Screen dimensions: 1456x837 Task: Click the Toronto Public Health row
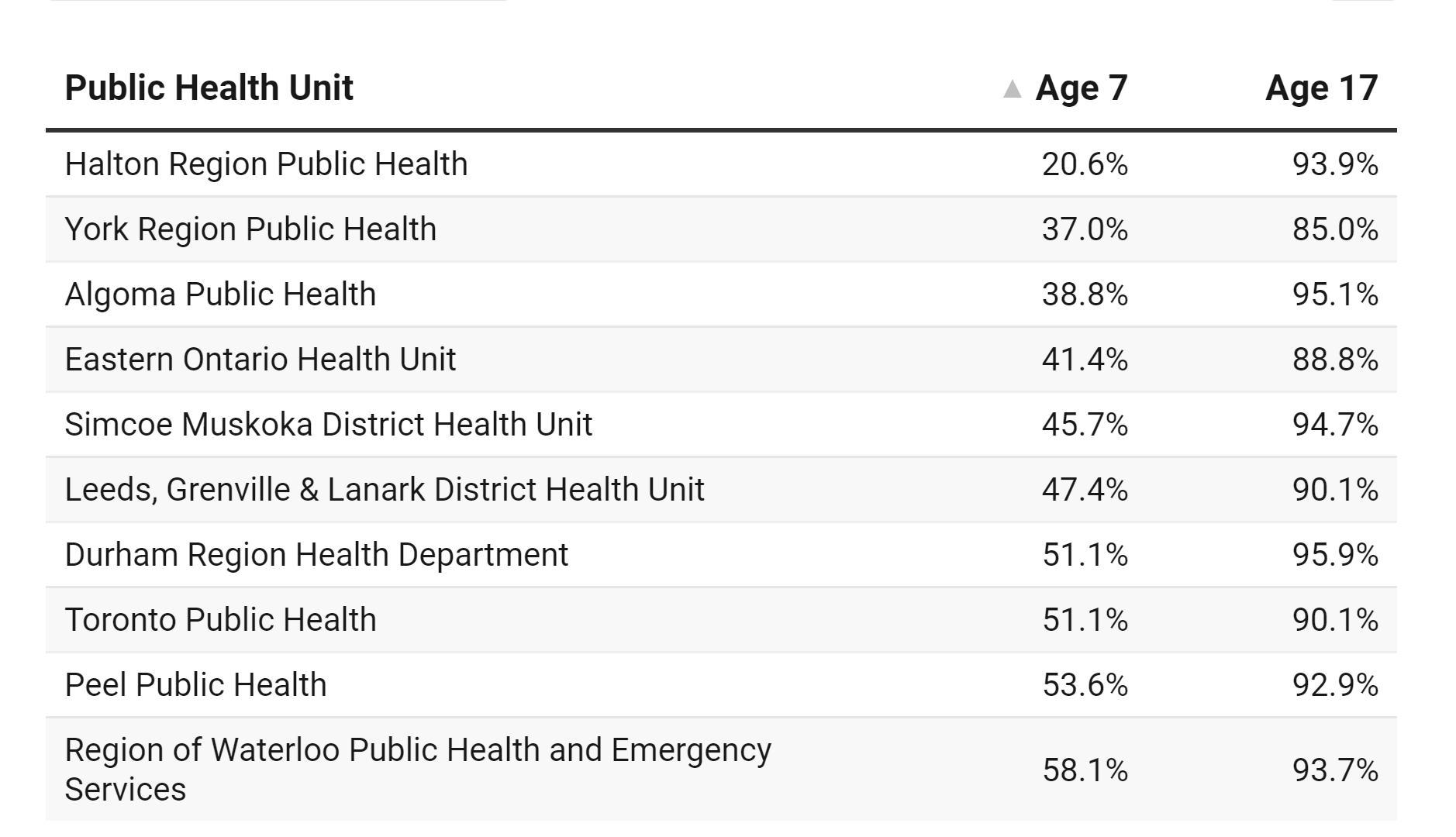[220, 620]
